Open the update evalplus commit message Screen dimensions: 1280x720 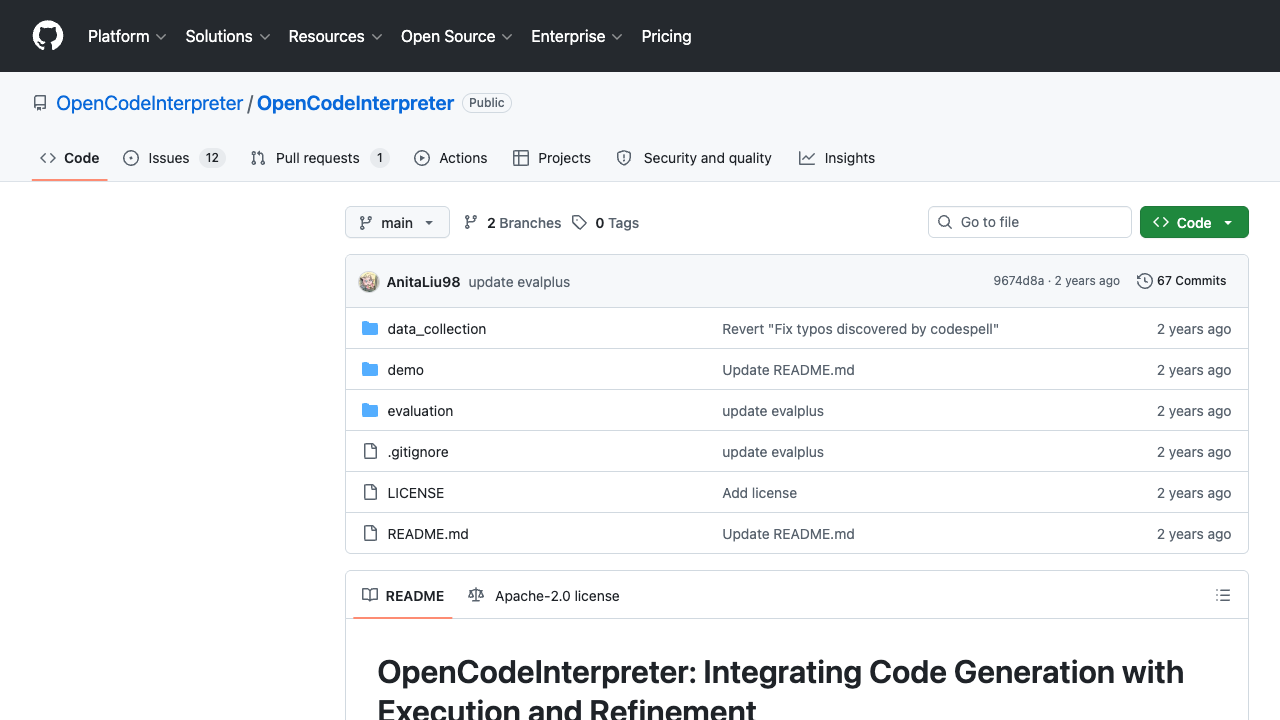[519, 282]
